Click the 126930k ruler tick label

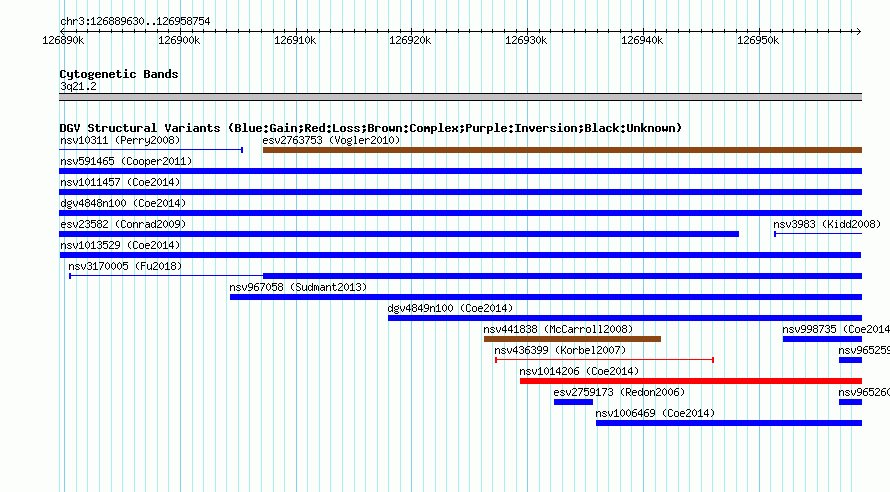tap(526, 40)
